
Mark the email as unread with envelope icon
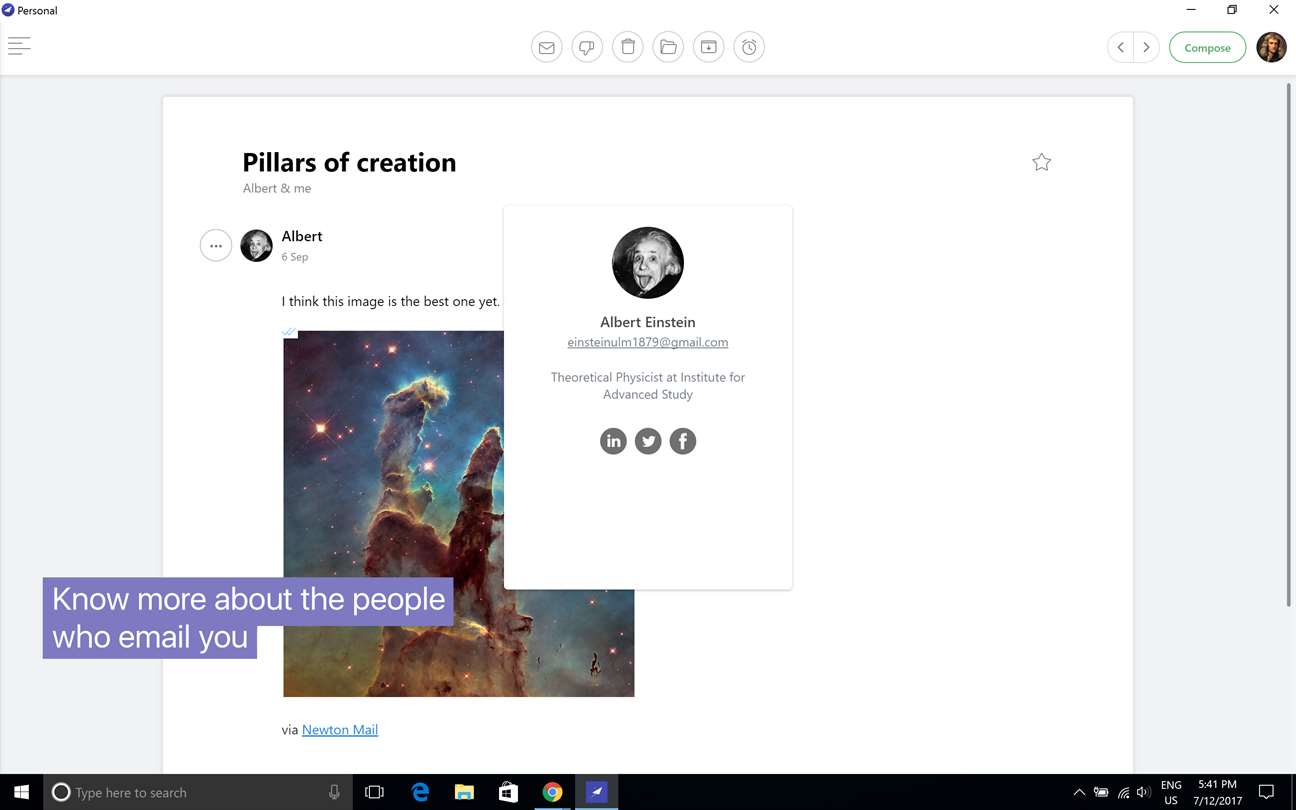546,47
